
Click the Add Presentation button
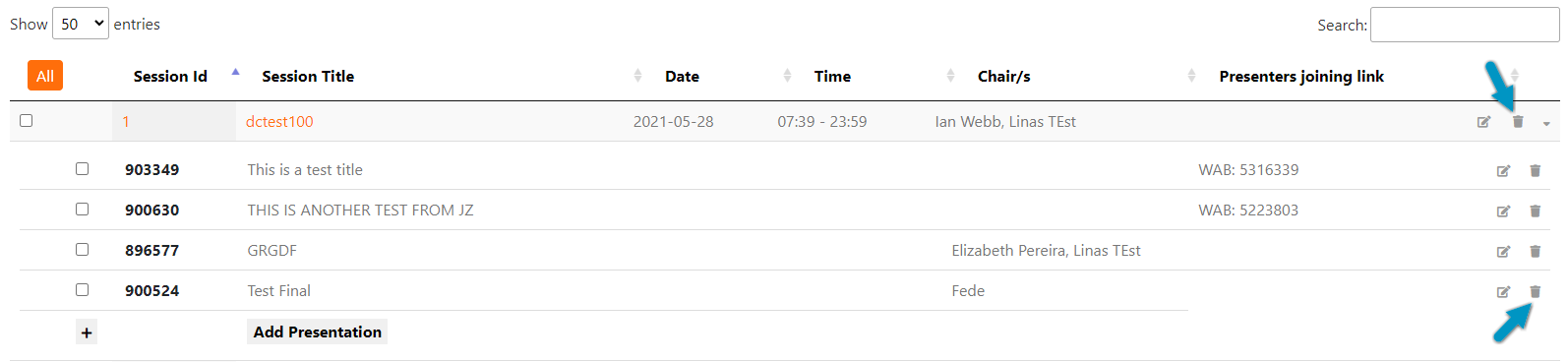(317, 332)
